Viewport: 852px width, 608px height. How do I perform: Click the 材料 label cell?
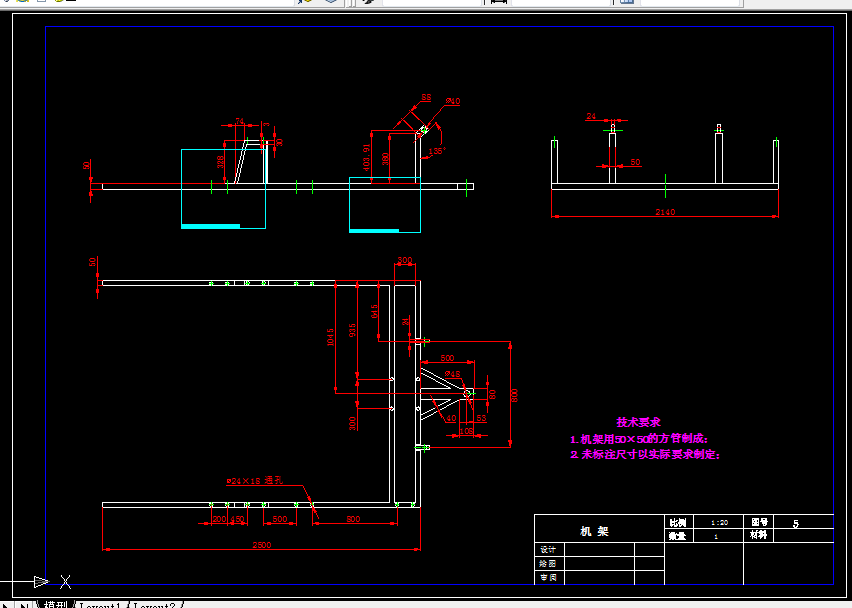click(x=759, y=535)
